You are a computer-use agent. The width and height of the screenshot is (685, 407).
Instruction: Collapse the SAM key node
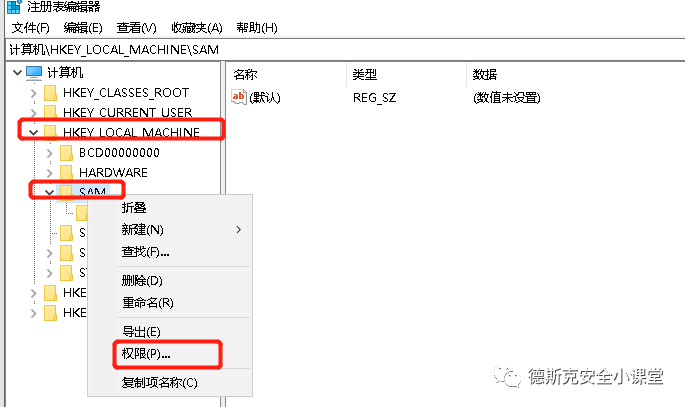49,192
